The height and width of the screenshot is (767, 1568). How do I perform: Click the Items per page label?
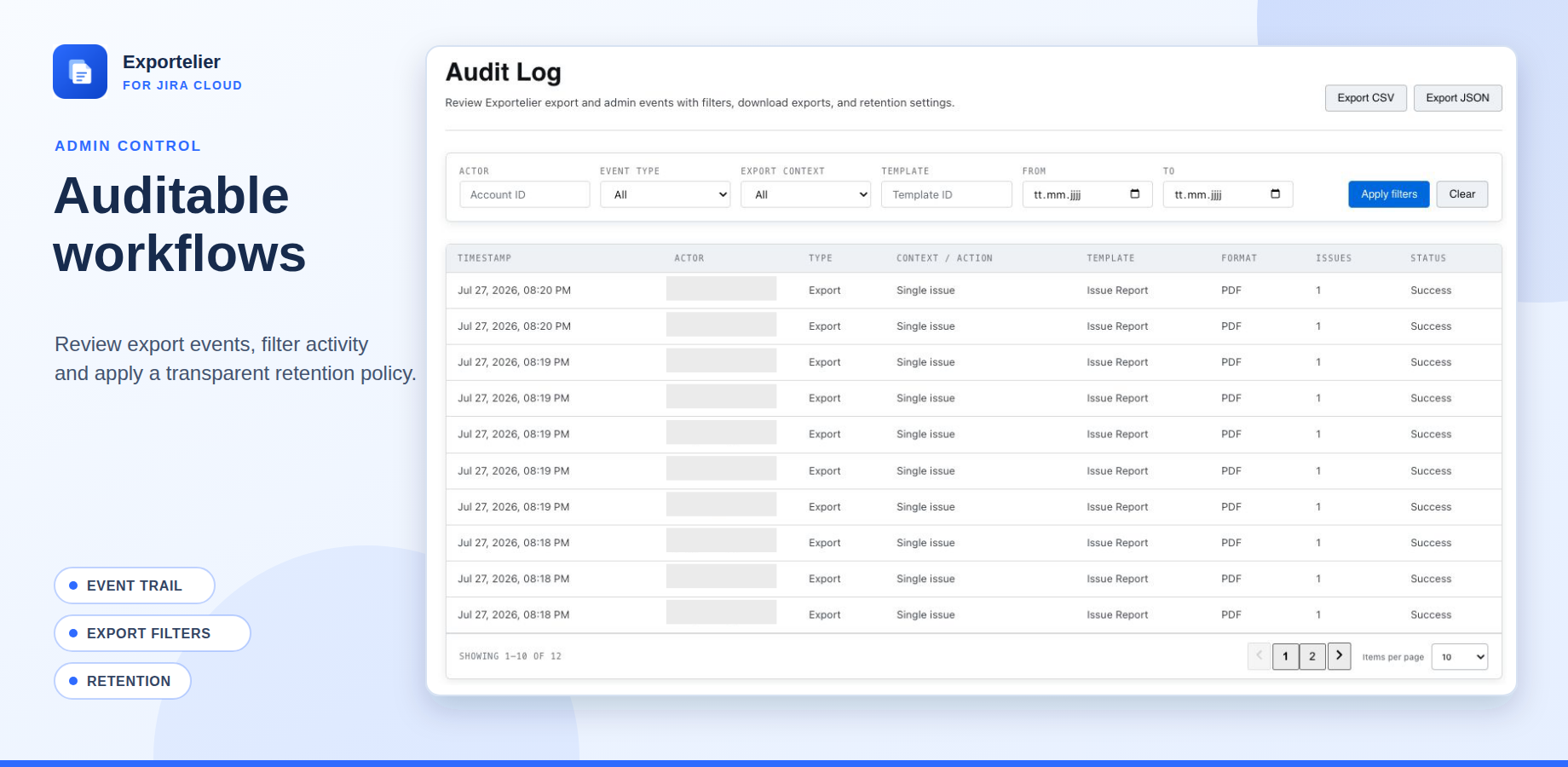click(x=1392, y=657)
